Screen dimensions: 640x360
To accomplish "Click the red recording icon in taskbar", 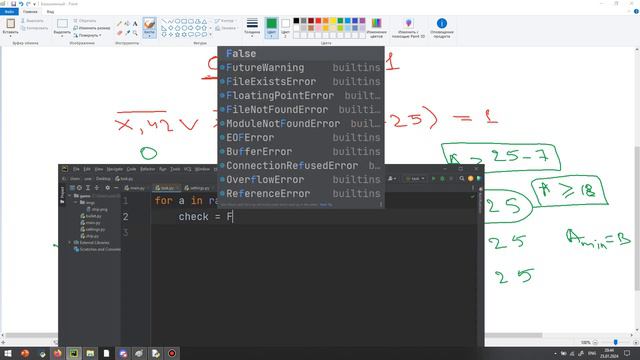I will 172,353.
